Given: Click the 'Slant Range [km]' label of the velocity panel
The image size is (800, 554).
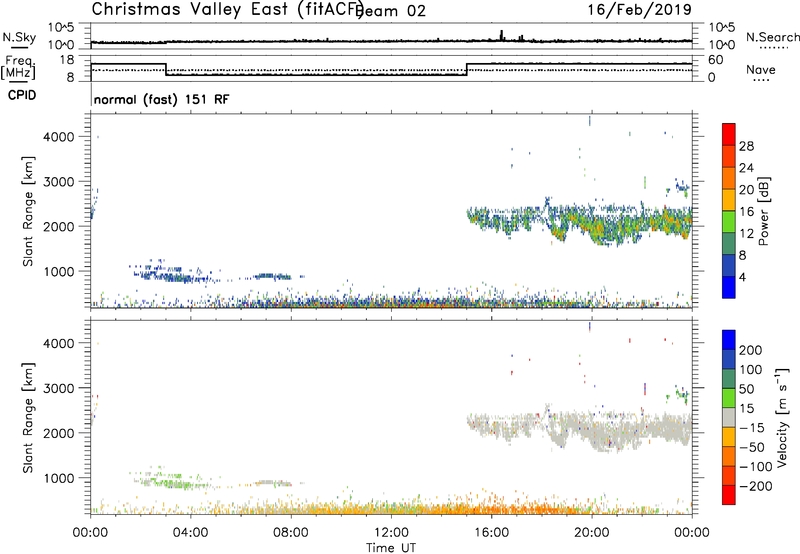Looking at the screenshot, I should pos(28,418).
